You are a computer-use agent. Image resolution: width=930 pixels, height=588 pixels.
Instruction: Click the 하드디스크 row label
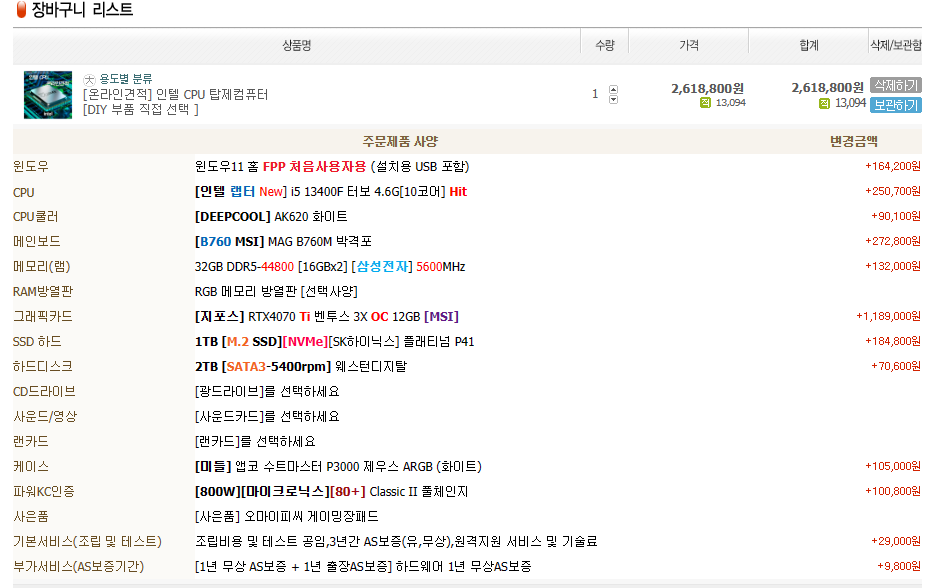point(43,366)
